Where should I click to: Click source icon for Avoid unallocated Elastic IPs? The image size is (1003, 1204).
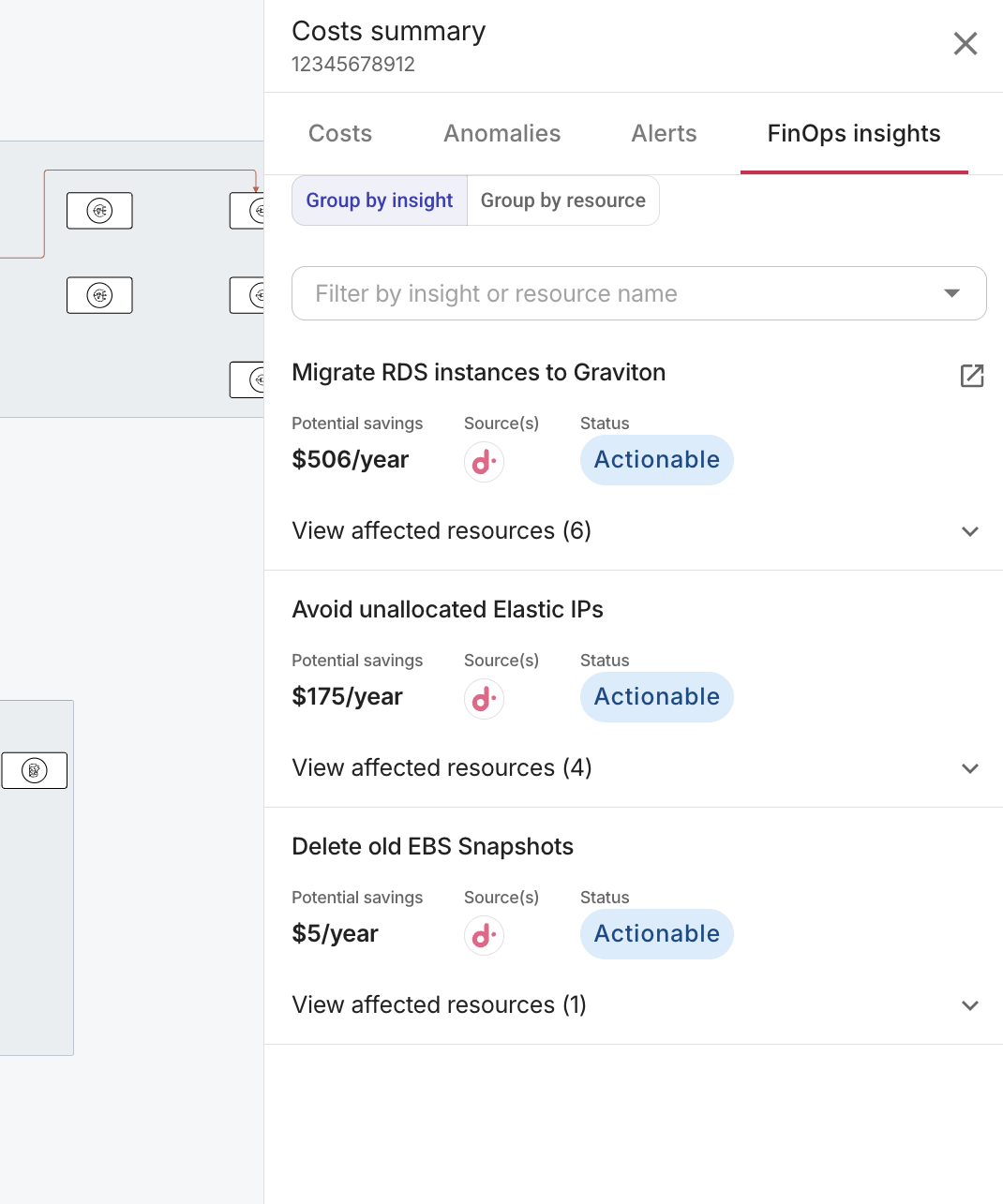click(484, 699)
